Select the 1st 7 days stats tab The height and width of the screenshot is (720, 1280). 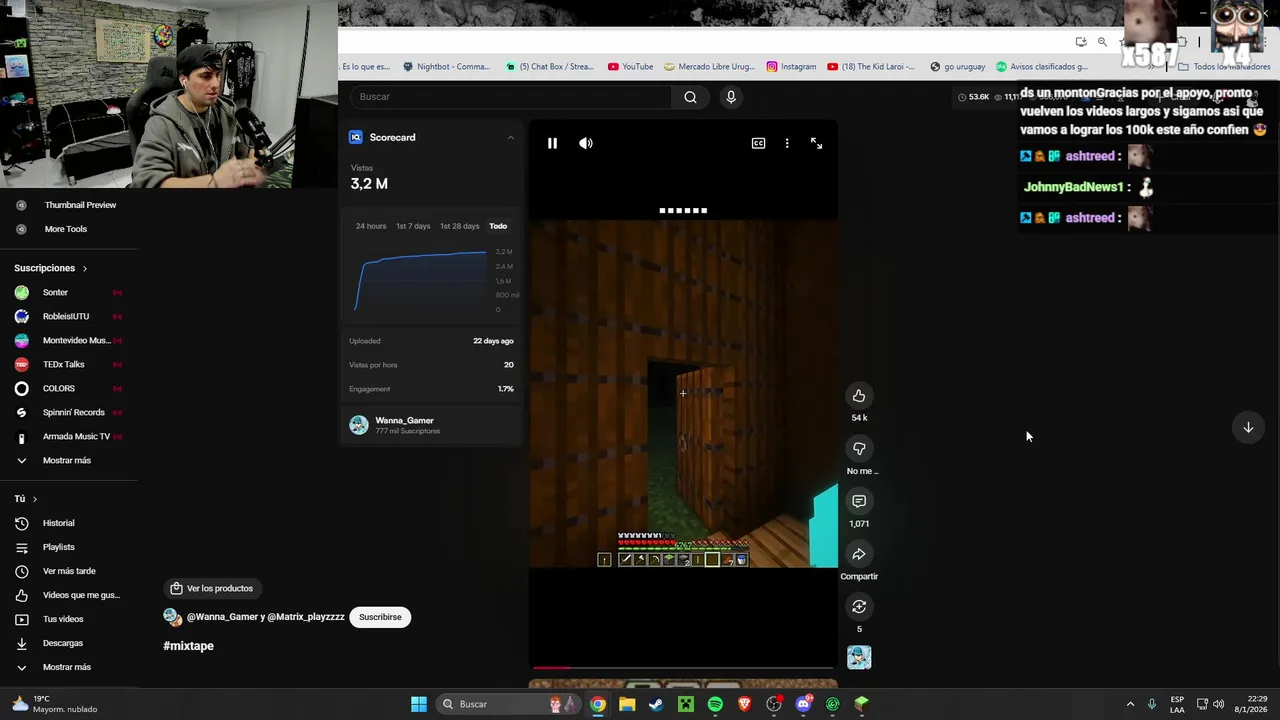413,226
